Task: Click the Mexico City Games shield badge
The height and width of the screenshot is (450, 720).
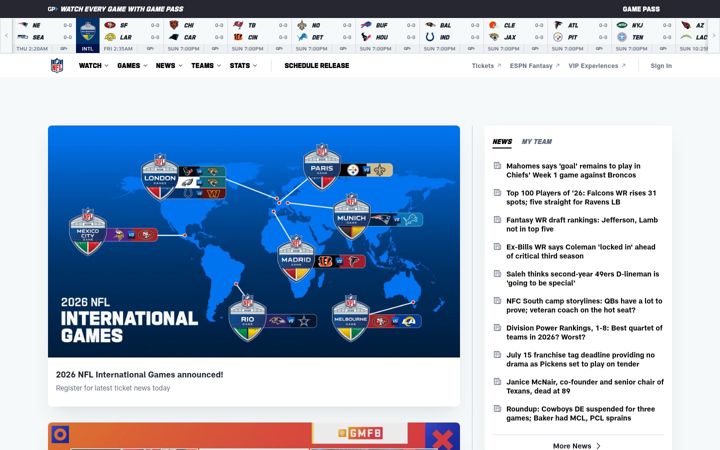Action: coord(88,232)
